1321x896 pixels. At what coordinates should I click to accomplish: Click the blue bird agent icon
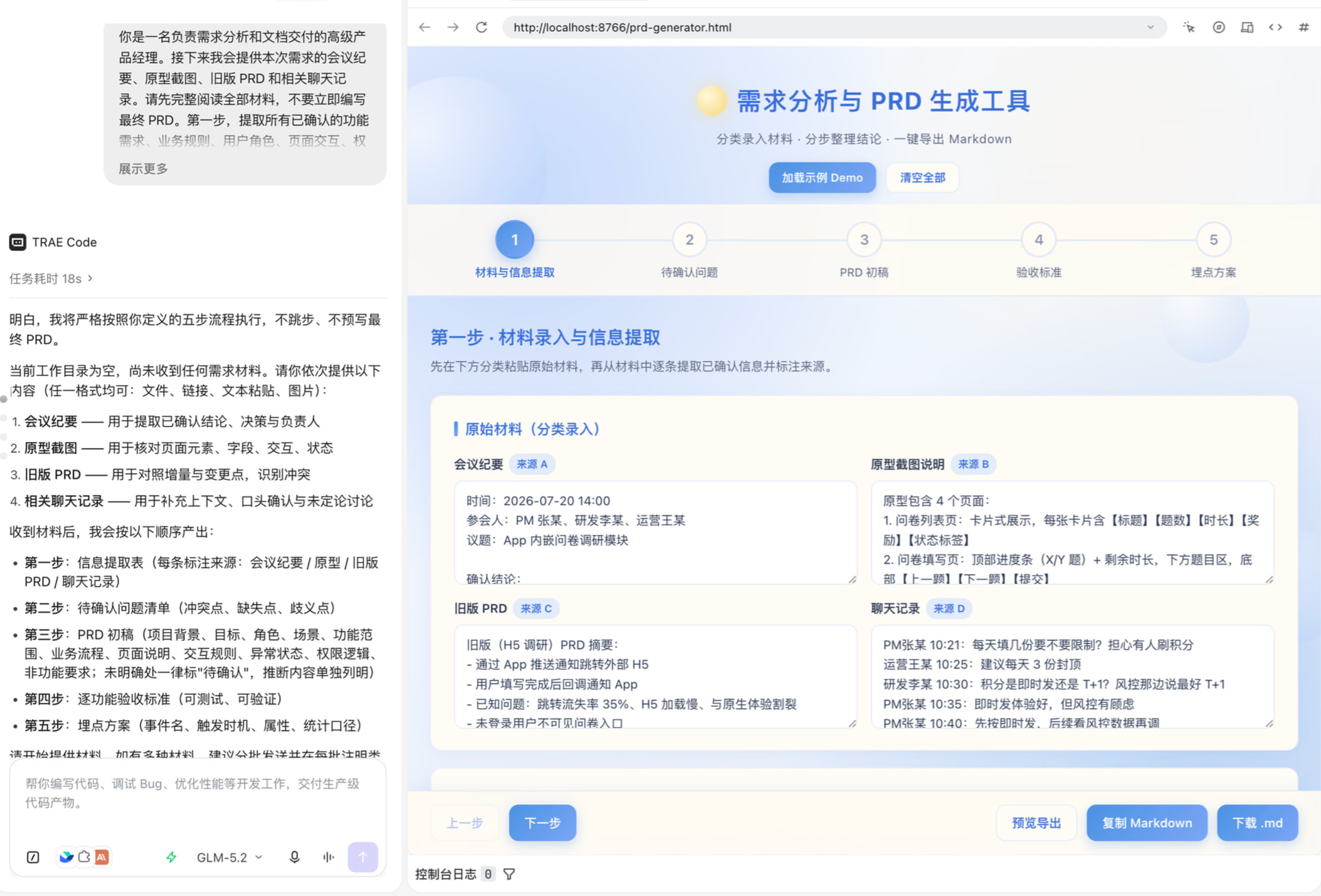pos(66,857)
